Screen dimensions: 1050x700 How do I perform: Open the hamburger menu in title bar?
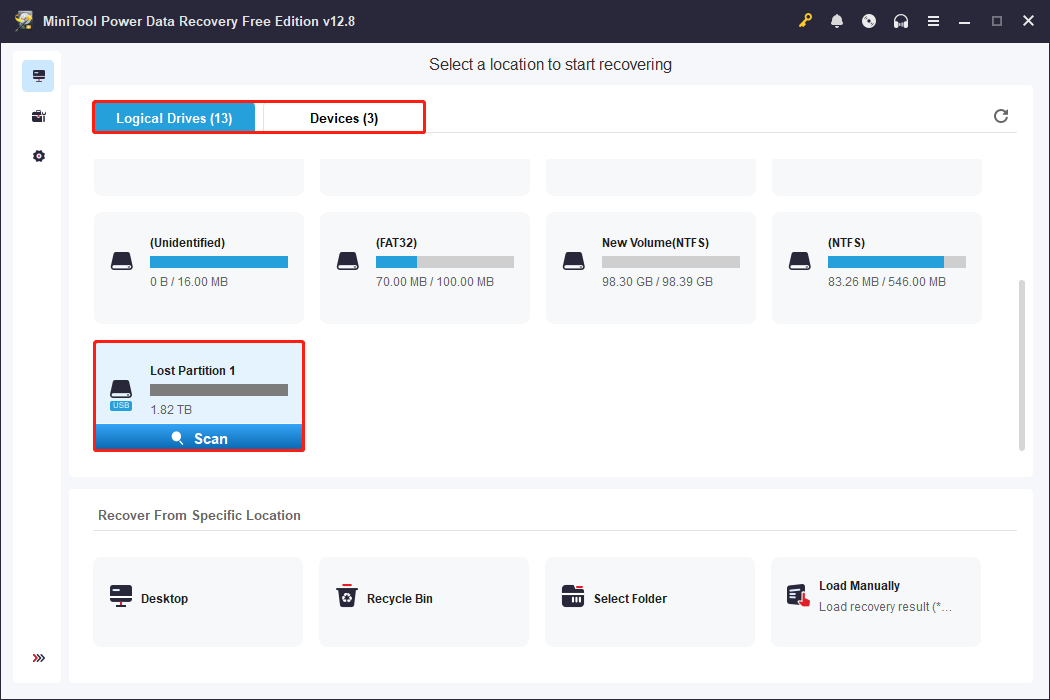click(x=933, y=21)
